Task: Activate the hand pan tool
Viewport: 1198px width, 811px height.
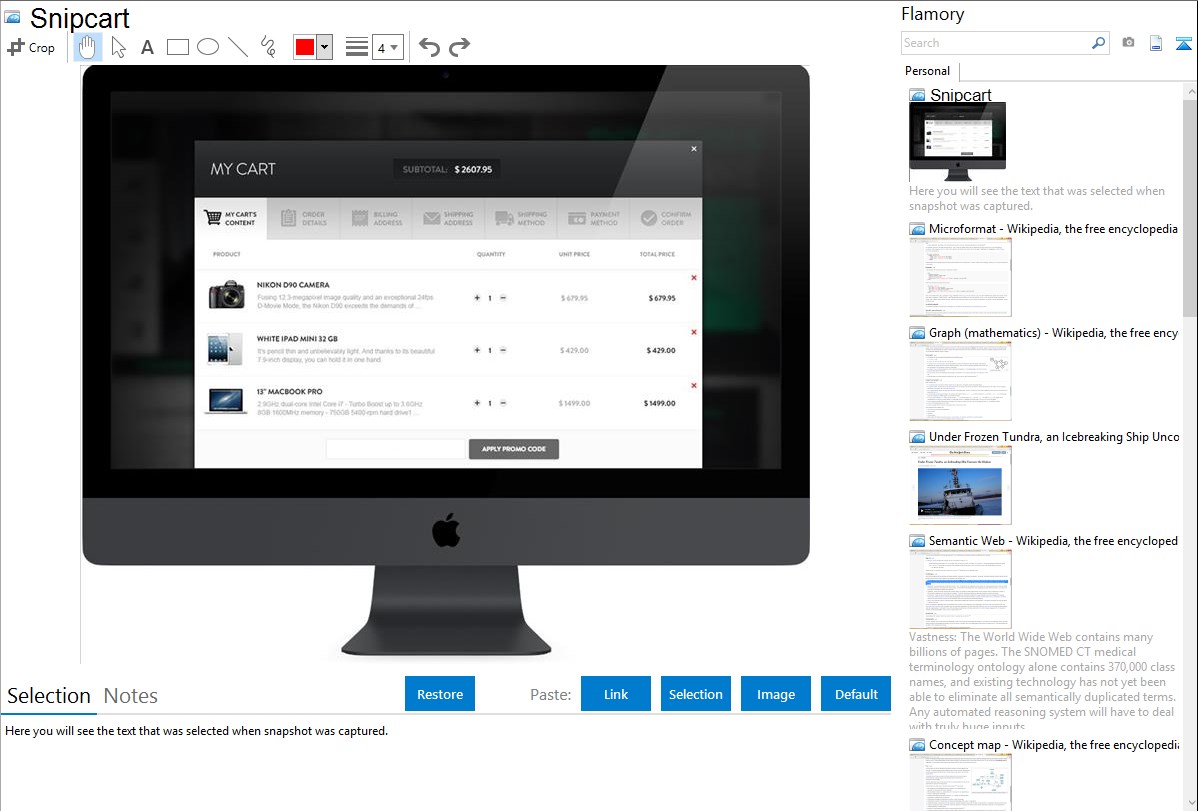Action: coord(87,47)
